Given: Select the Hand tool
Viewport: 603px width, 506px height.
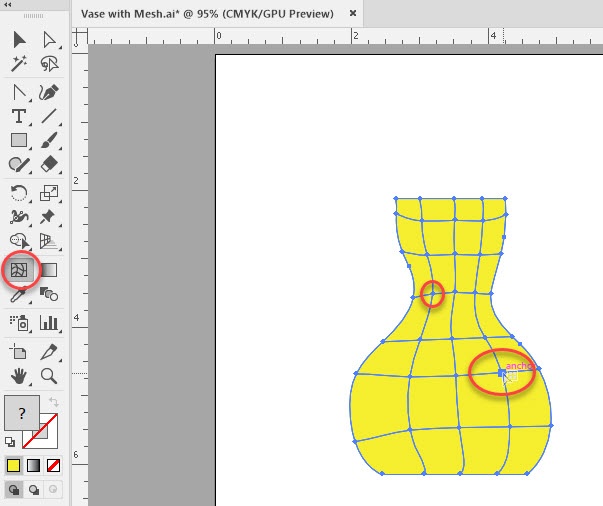Looking at the screenshot, I should 19,376.
